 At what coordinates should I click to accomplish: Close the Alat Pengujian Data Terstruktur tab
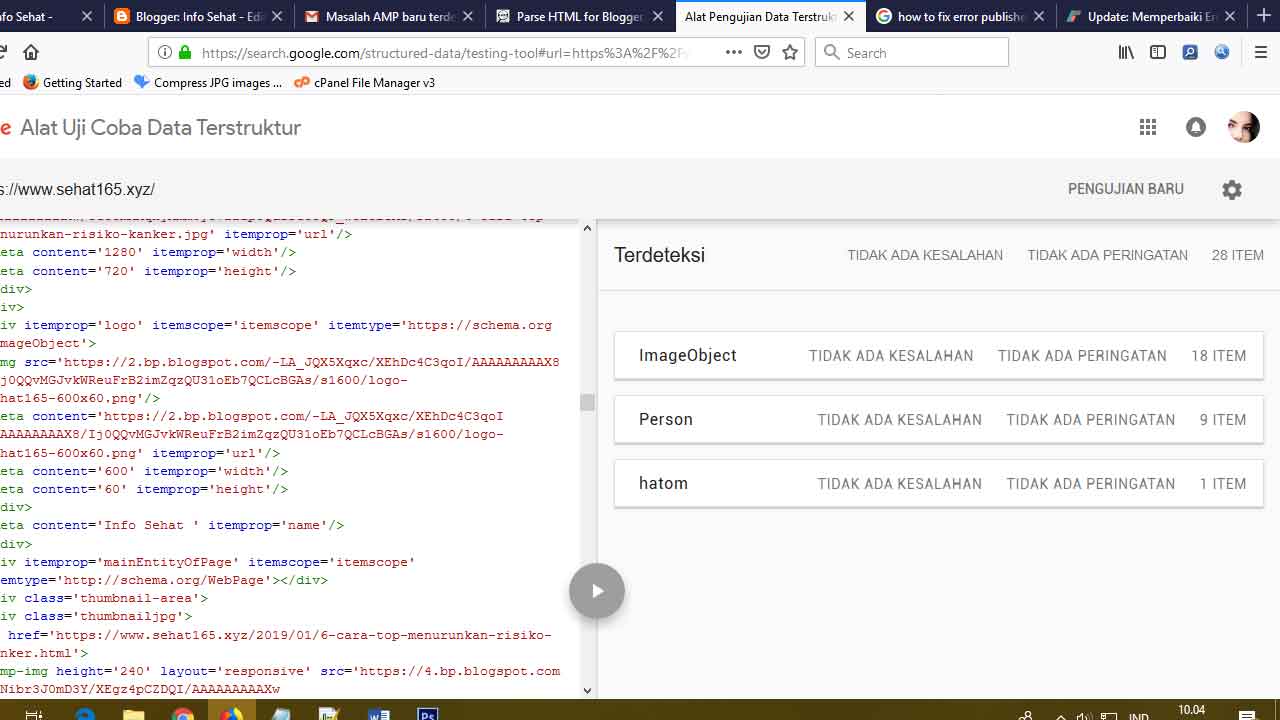tap(848, 16)
